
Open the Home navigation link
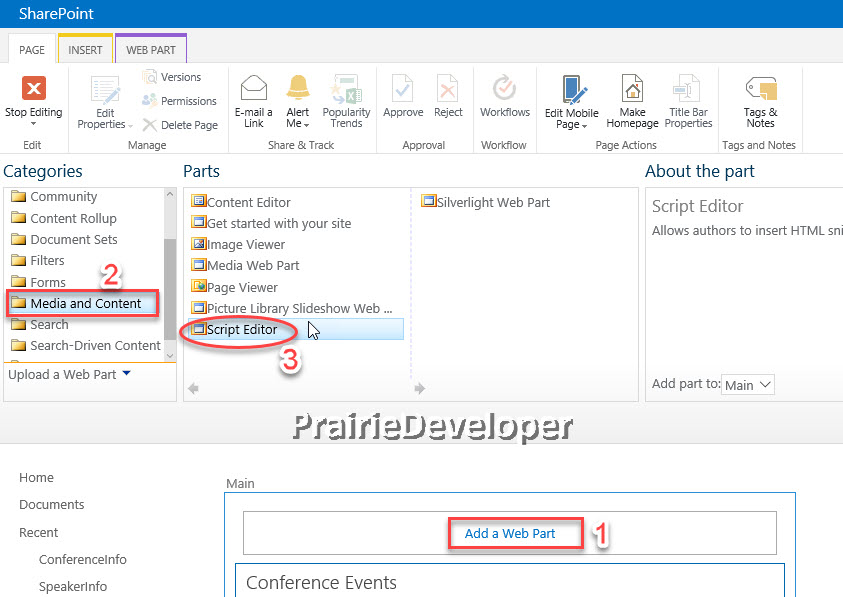click(x=36, y=478)
